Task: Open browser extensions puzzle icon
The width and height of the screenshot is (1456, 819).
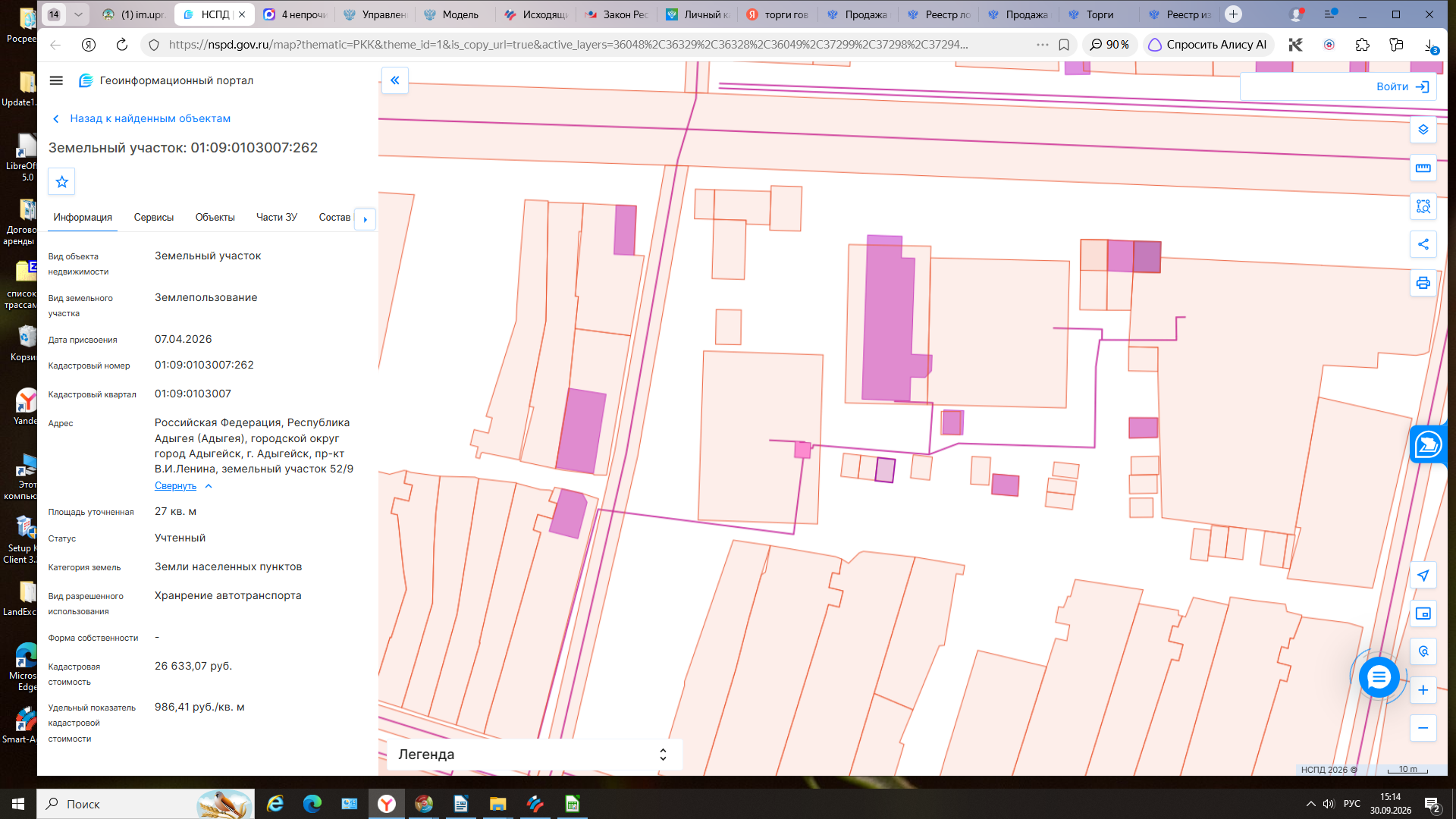Action: tap(1363, 45)
